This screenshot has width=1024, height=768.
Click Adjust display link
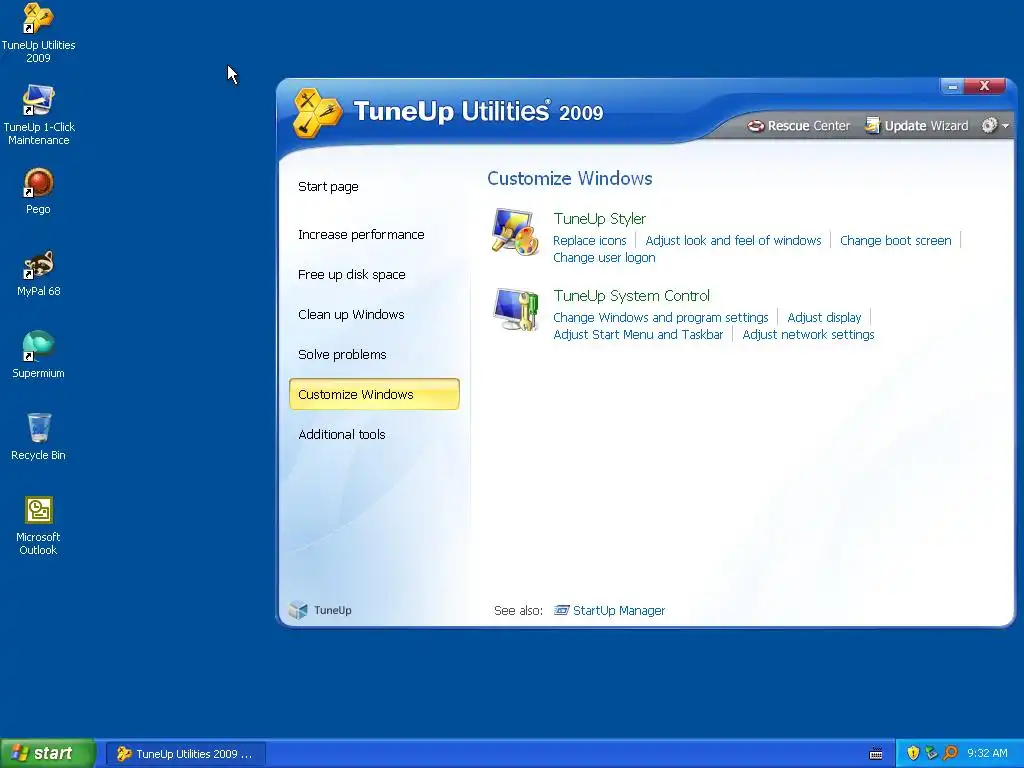(x=824, y=317)
